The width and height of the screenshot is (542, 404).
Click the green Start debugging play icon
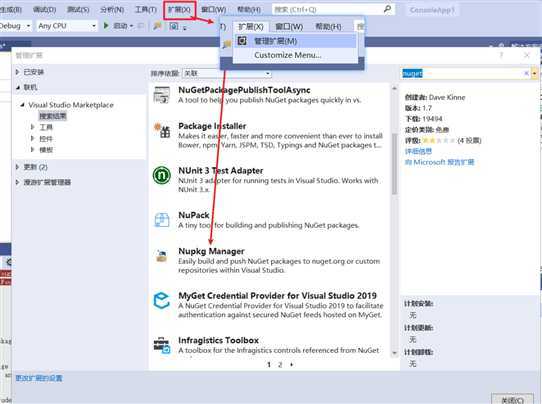(106, 26)
